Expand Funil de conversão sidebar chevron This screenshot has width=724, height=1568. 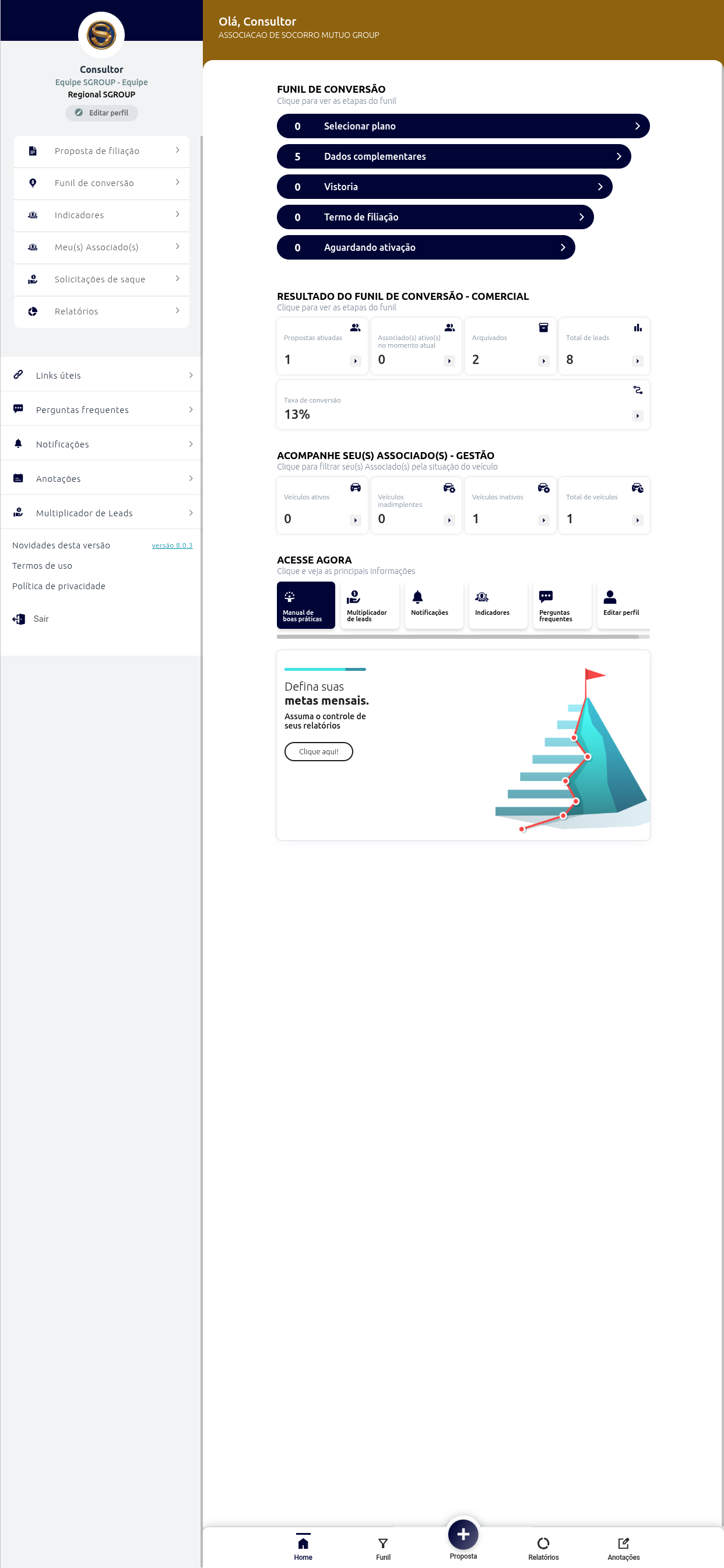177,182
